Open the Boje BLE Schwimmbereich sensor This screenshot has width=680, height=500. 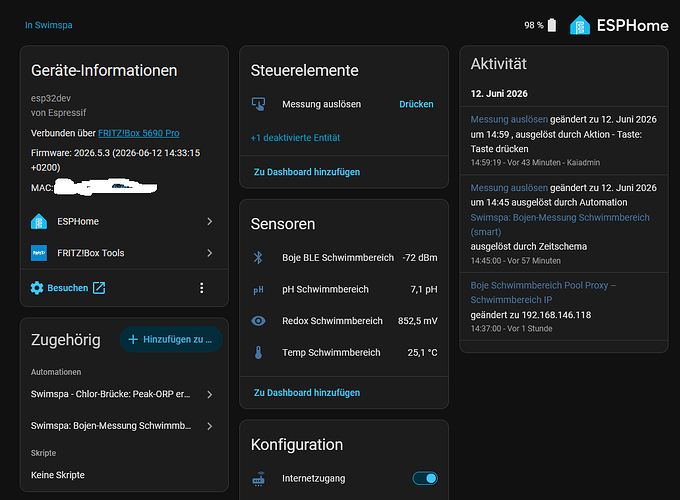338,258
